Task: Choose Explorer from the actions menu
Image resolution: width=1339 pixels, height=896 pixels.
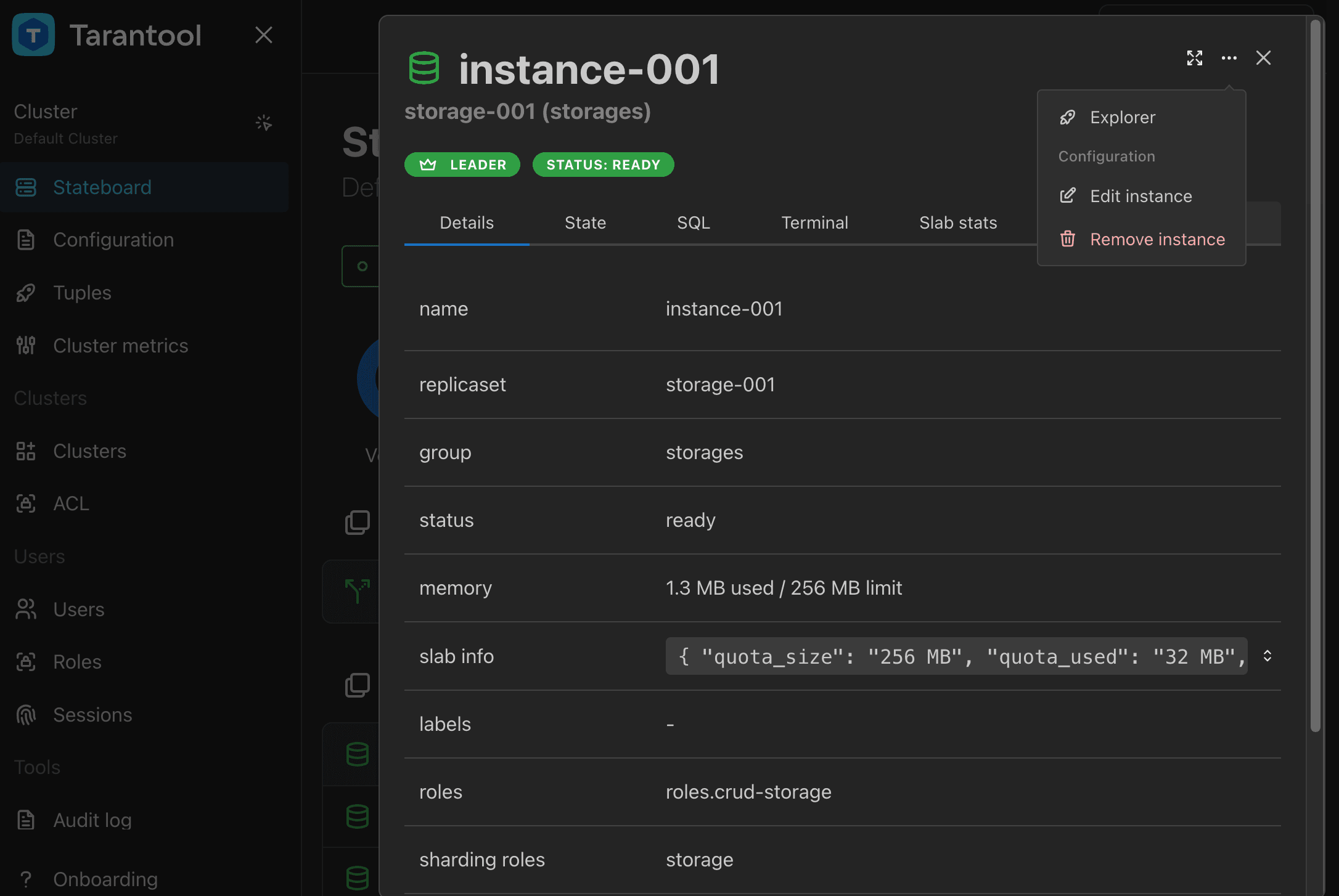Action: pos(1142,117)
